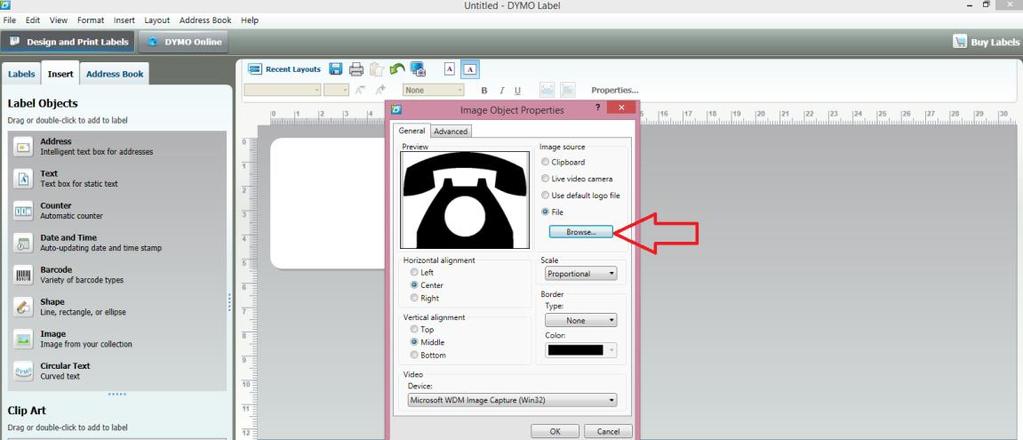Viewport: 1023px width, 440px height.
Task: Select Clipboard as image source
Action: 545,162
